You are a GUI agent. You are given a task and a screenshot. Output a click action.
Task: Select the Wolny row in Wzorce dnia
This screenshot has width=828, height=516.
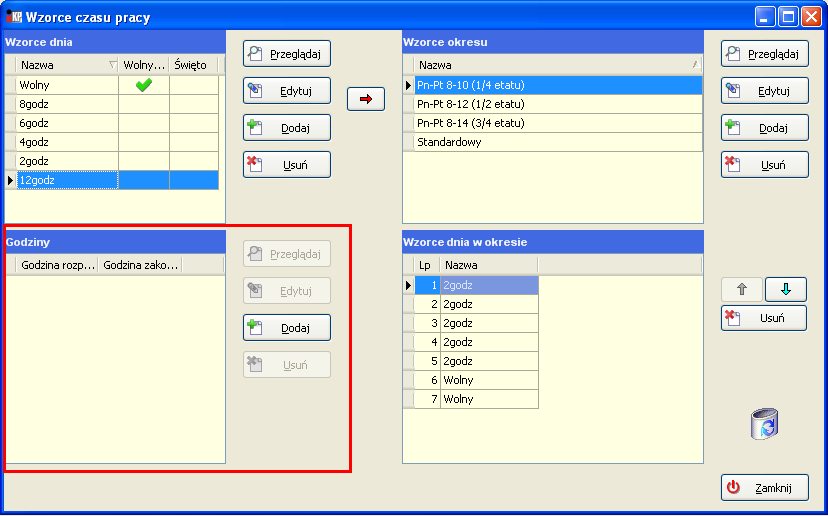pyautogui.click(x=111, y=85)
